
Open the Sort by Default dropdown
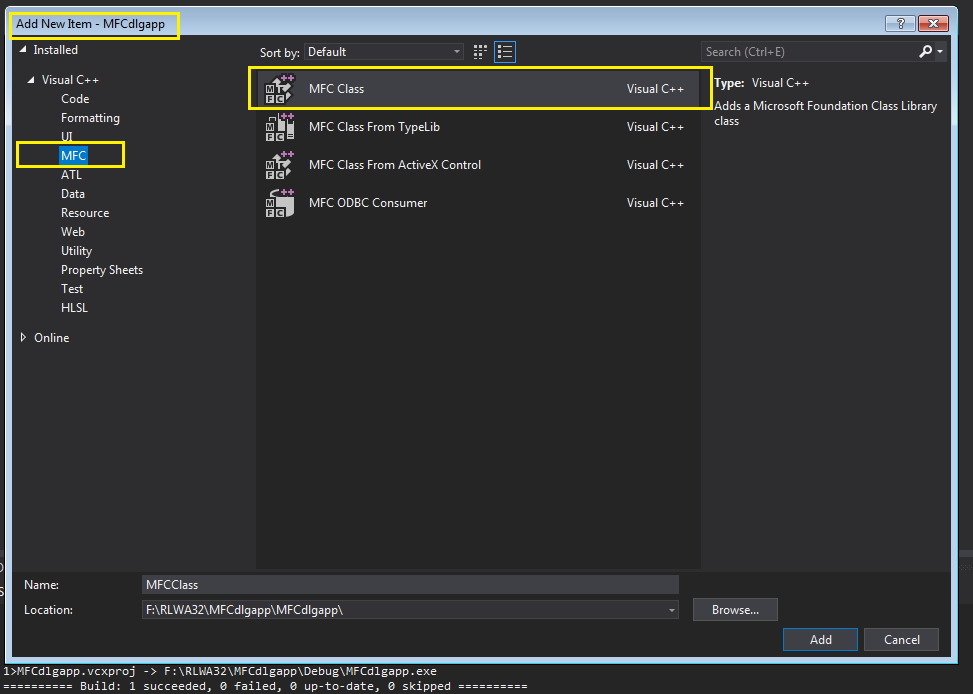tap(384, 52)
